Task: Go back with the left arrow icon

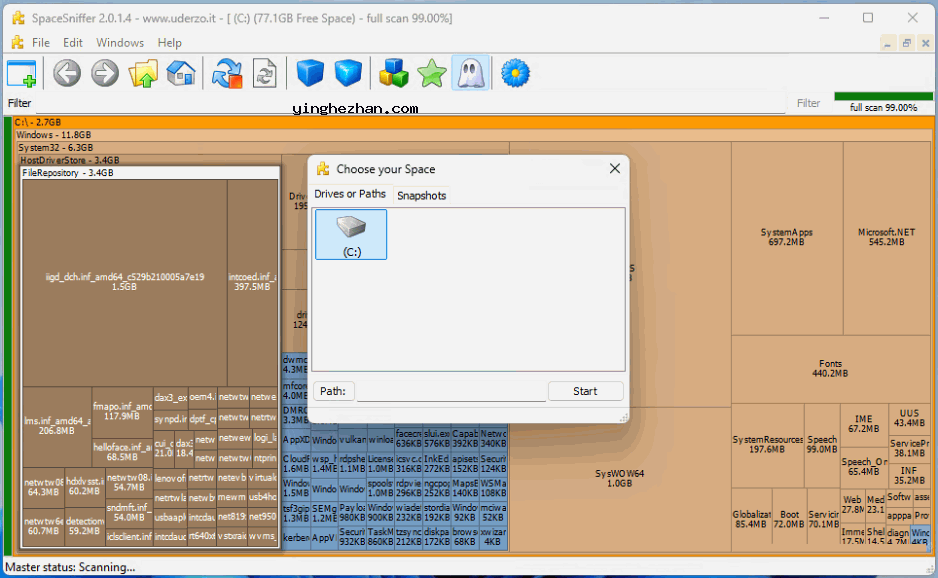Action: pos(66,74)
